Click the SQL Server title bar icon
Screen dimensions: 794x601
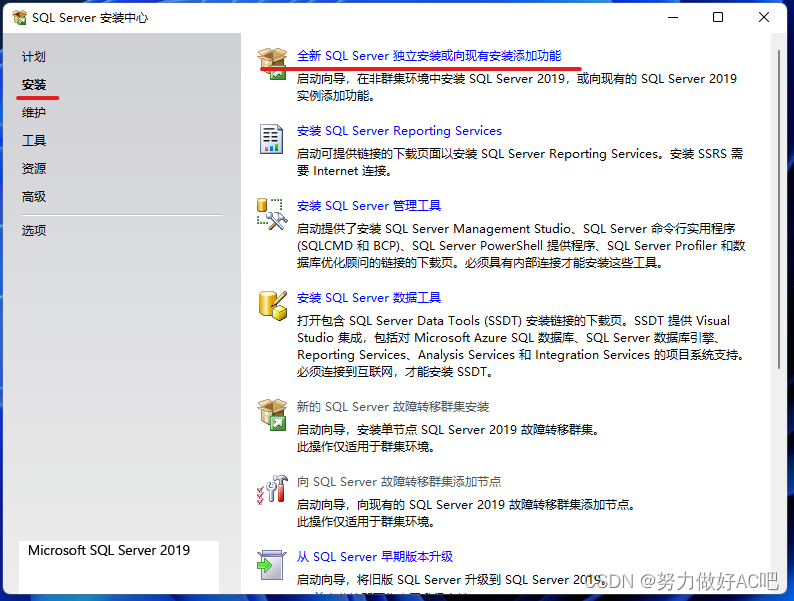19,18
